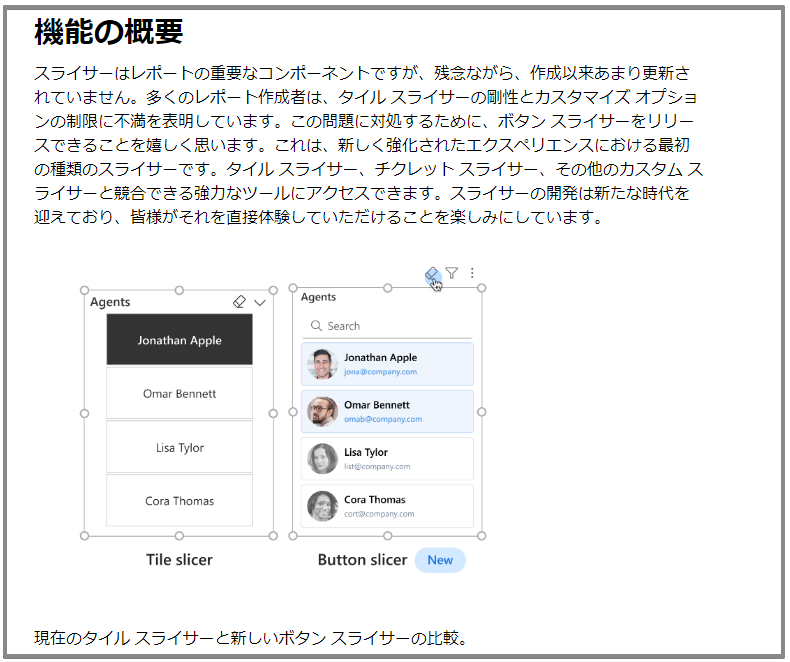Select the Cora Thomas tile in the Tile slicer
Screen dimensions: 790x662
(179, 501)
